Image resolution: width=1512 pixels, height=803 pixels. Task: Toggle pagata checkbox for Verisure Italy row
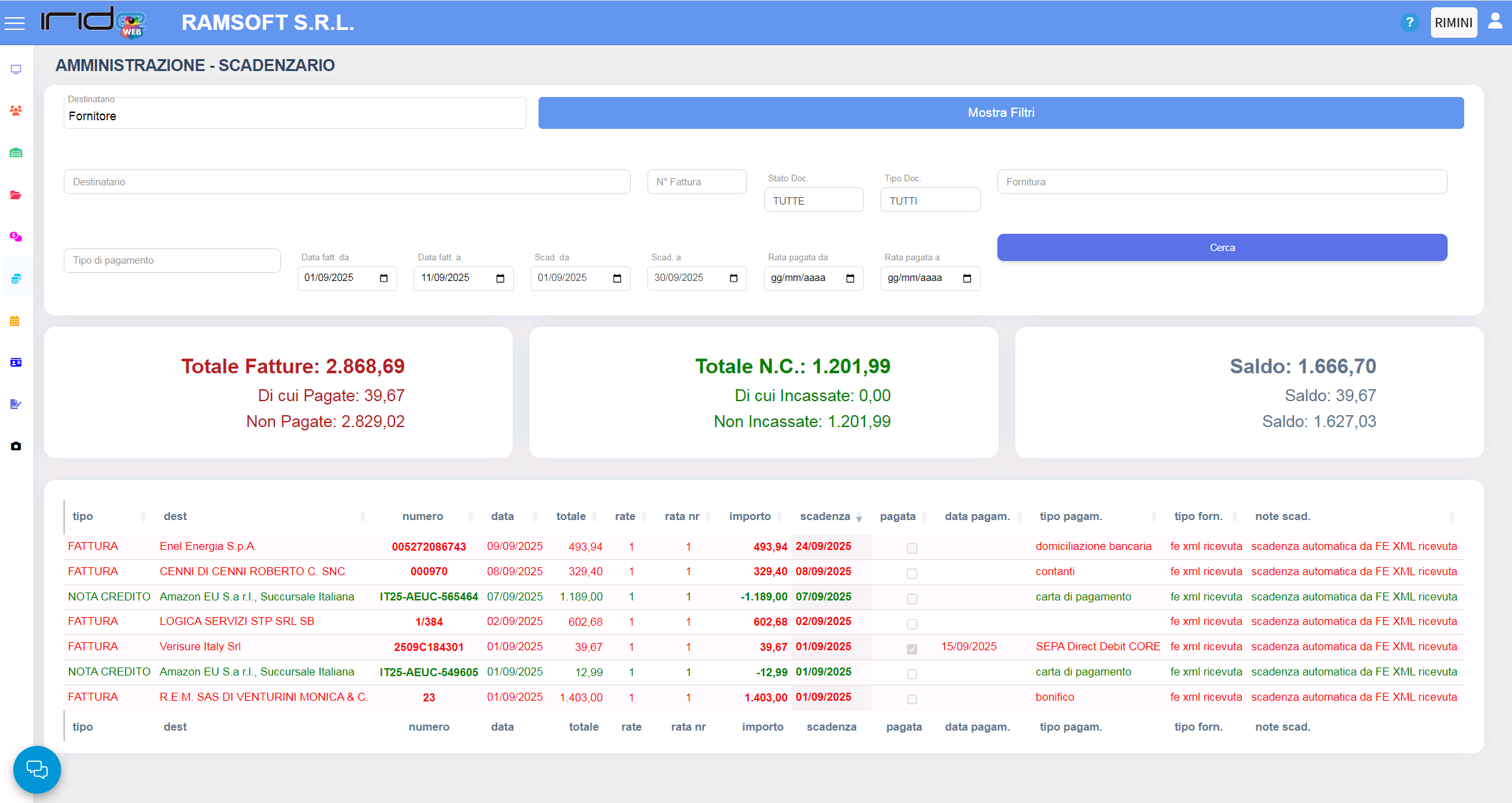[x=912, y=649]
